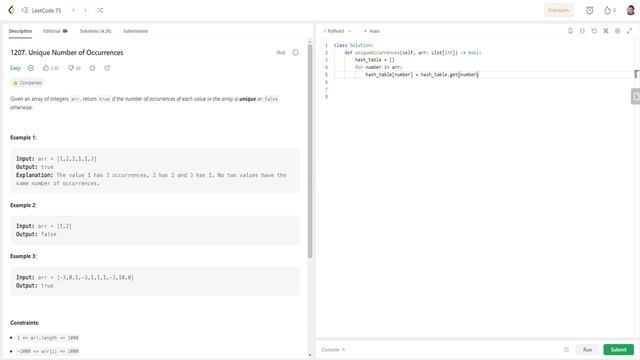Image resolution: width=640 pixels, height=360 pixels.
Task: Click the problem title '1207. Unique Number of Occurrences'
Action: tap(67, 53)
